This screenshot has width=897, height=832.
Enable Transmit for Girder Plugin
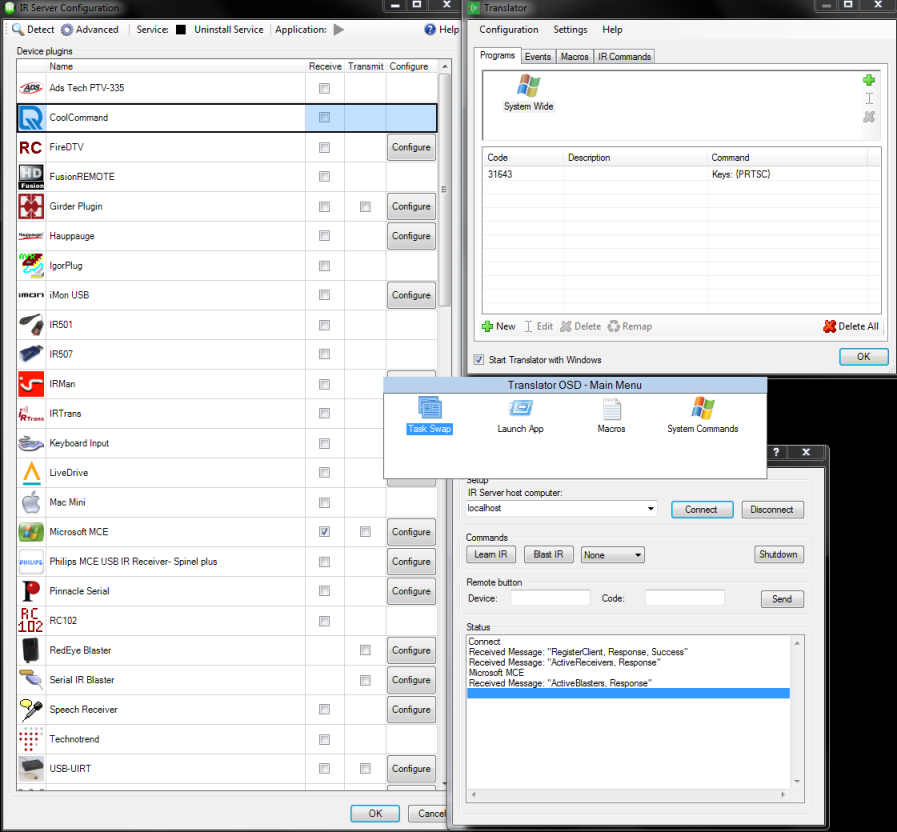click(x=365, y=207)
